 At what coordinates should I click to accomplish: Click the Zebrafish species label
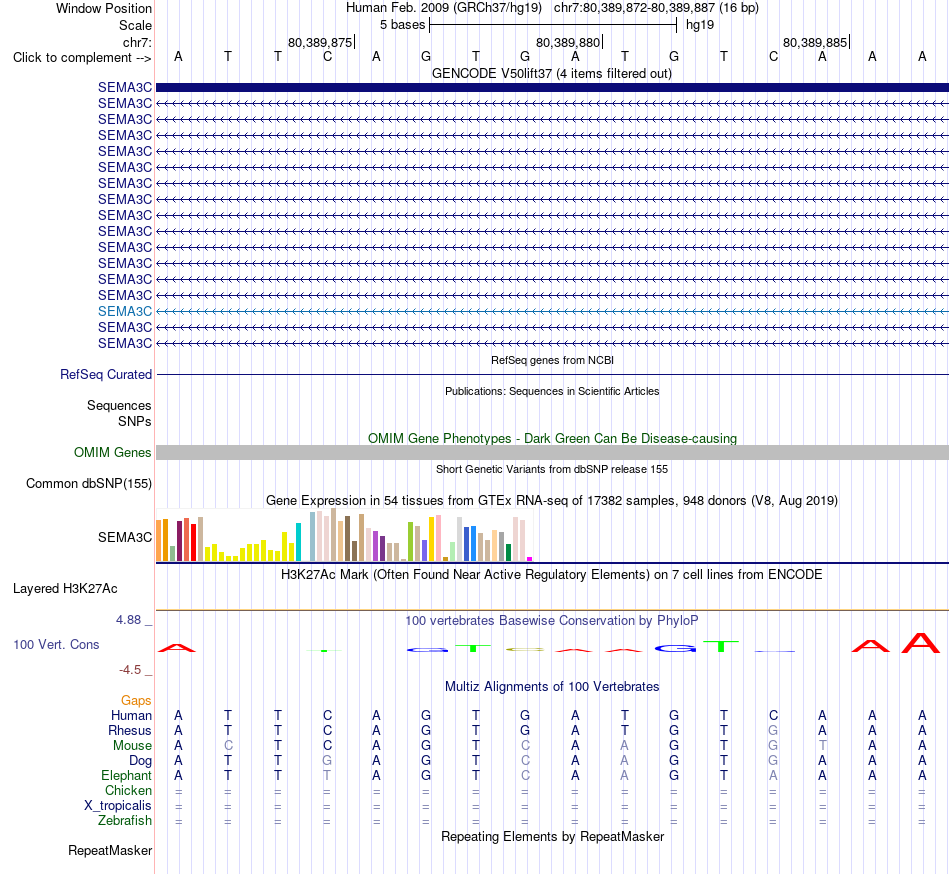(x=125, y=821)
